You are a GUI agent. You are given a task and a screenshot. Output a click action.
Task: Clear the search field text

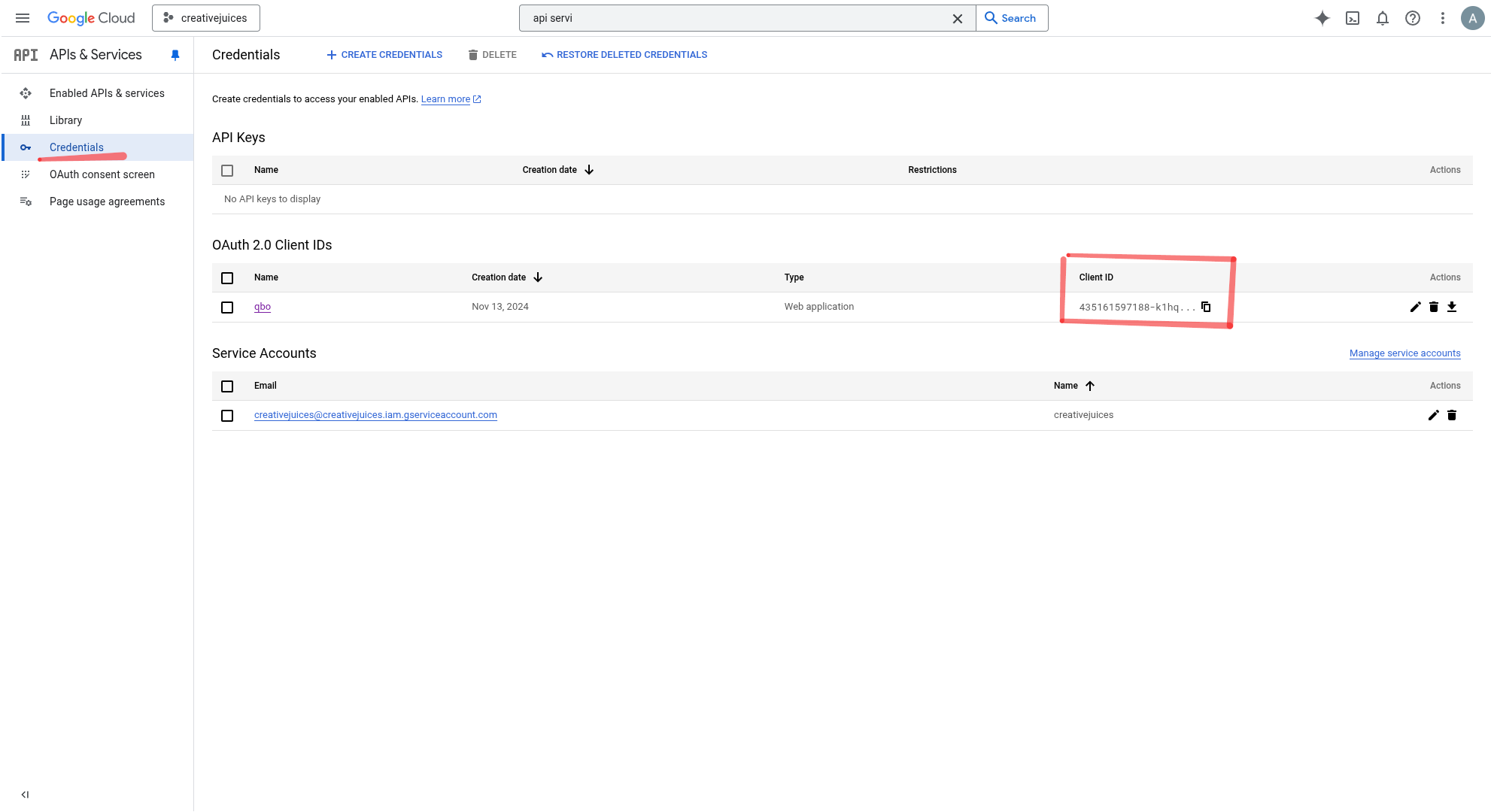click(957, 18)
